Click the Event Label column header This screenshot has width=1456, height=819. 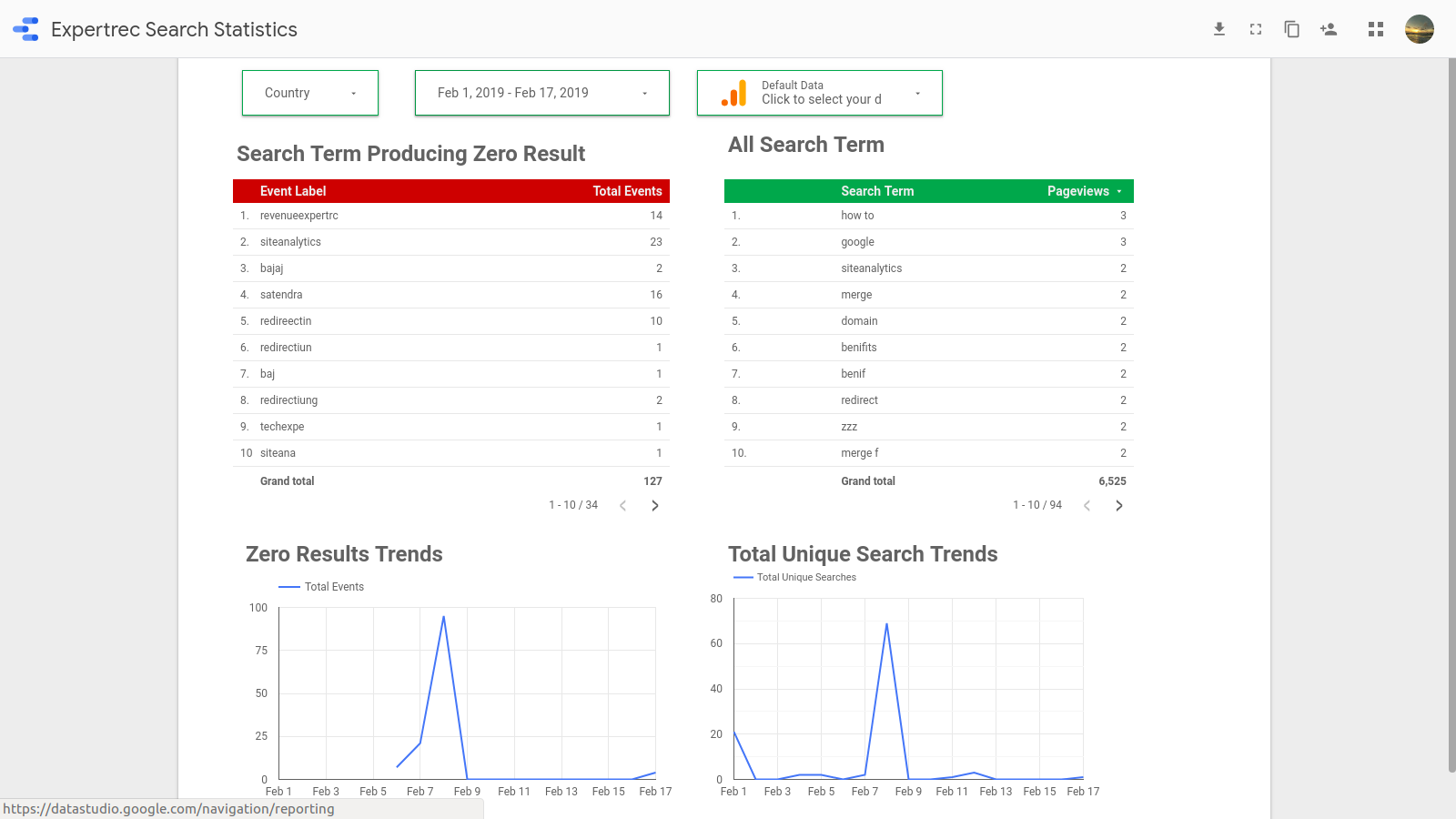[x=293, y=191]
